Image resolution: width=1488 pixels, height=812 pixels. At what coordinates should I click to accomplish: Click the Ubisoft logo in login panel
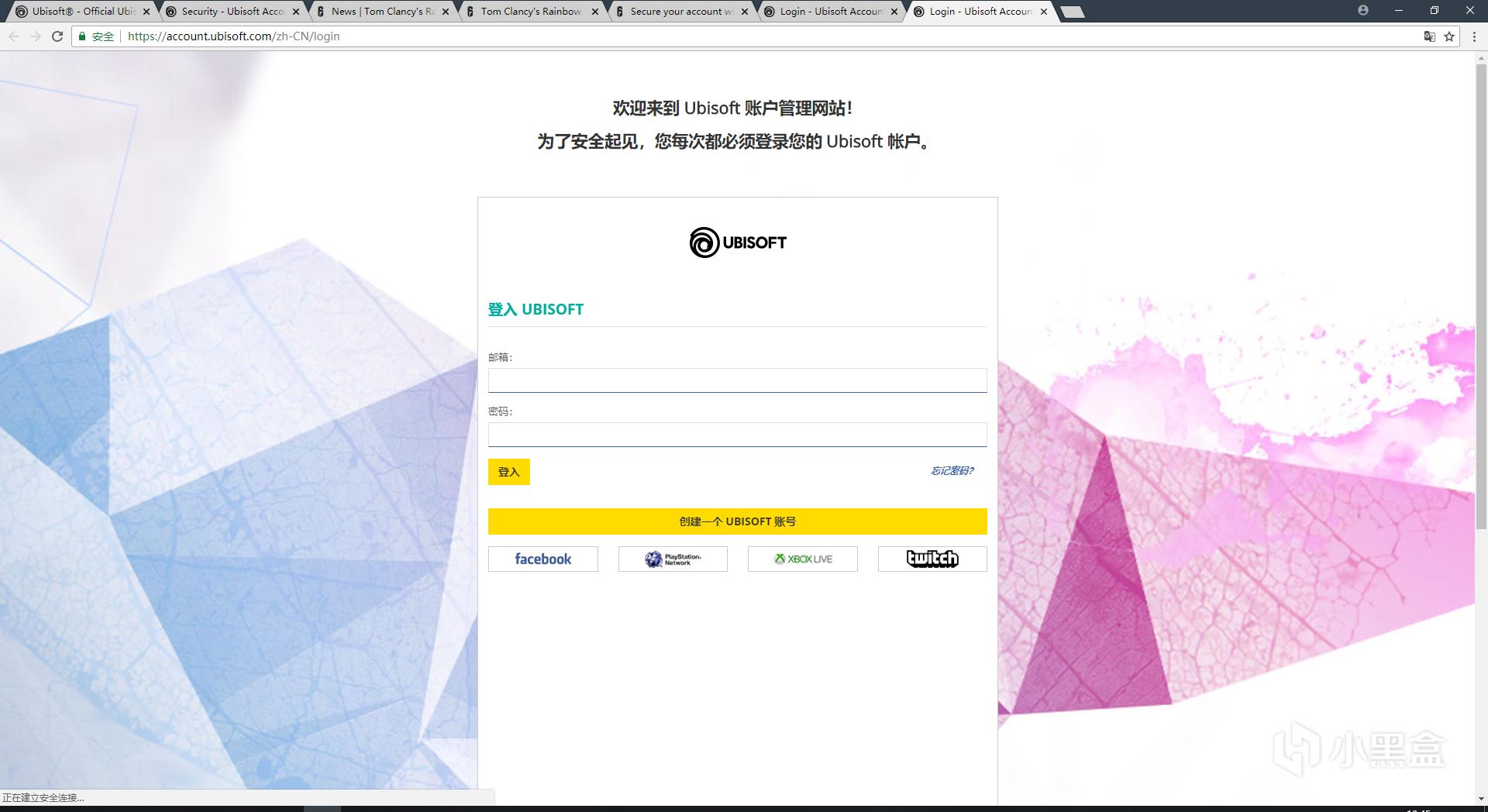point(738,243)
